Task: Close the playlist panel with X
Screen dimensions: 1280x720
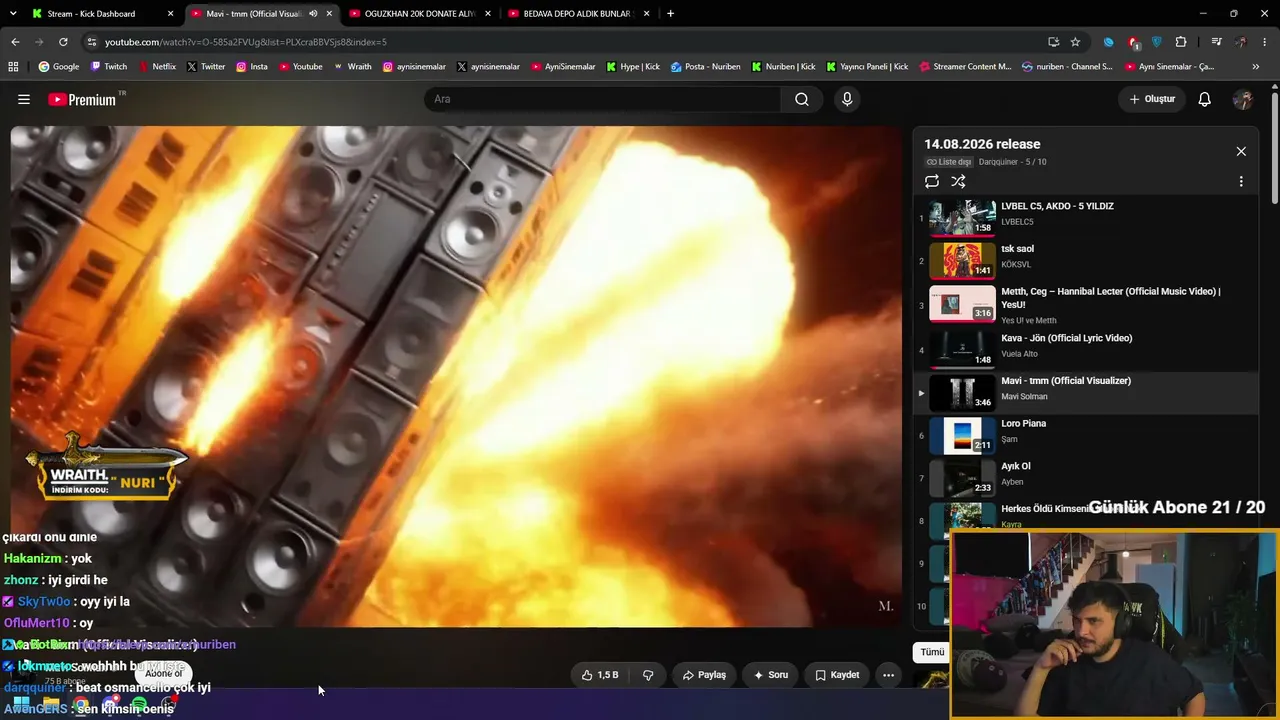Action: pyautogui.click(x=1241, y=151)
